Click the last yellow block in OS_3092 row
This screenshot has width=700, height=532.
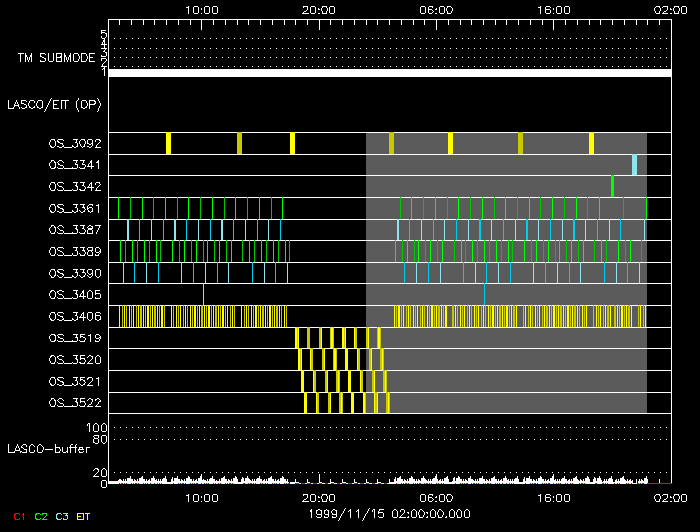(591, 143)
